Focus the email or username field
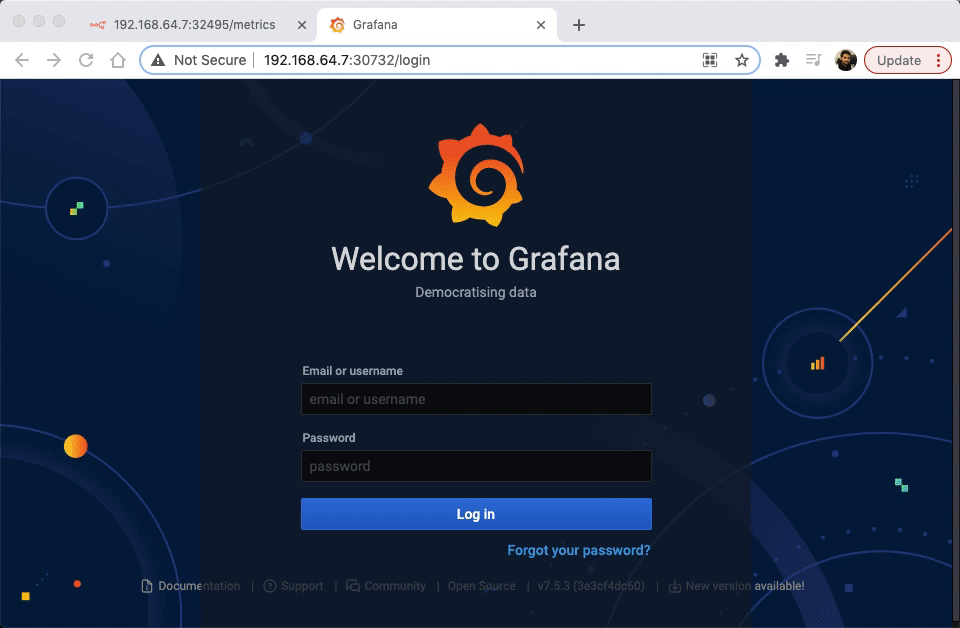Viewport: 960px width, 628px height. pyautogui.click(x=476, y=399)
